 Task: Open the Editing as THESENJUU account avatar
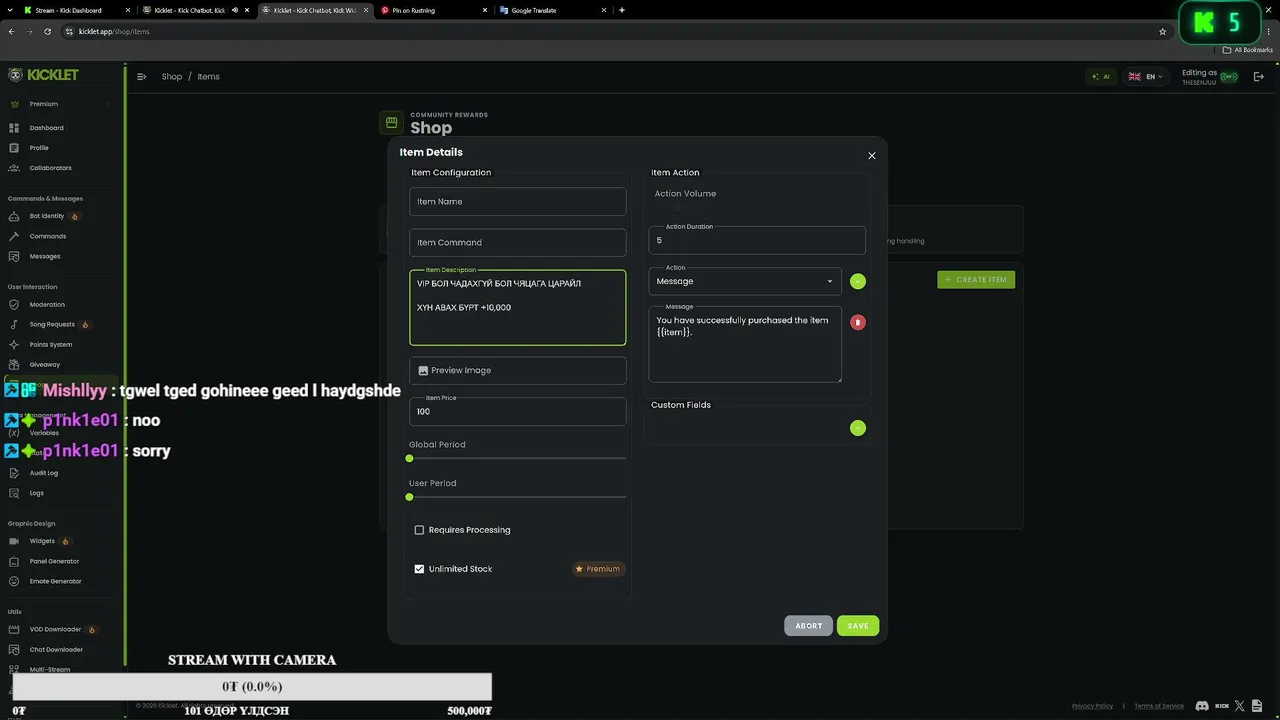tap(1229, 77)
